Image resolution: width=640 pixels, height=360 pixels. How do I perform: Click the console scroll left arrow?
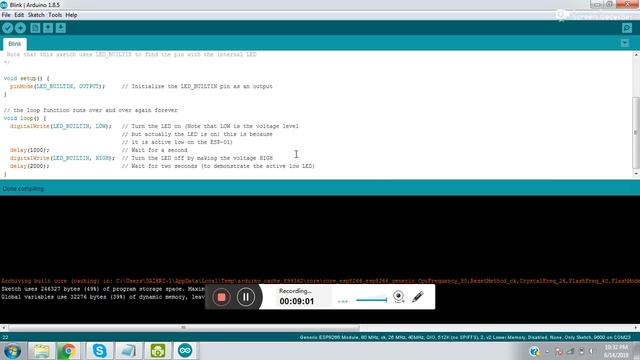pos(3,327)
